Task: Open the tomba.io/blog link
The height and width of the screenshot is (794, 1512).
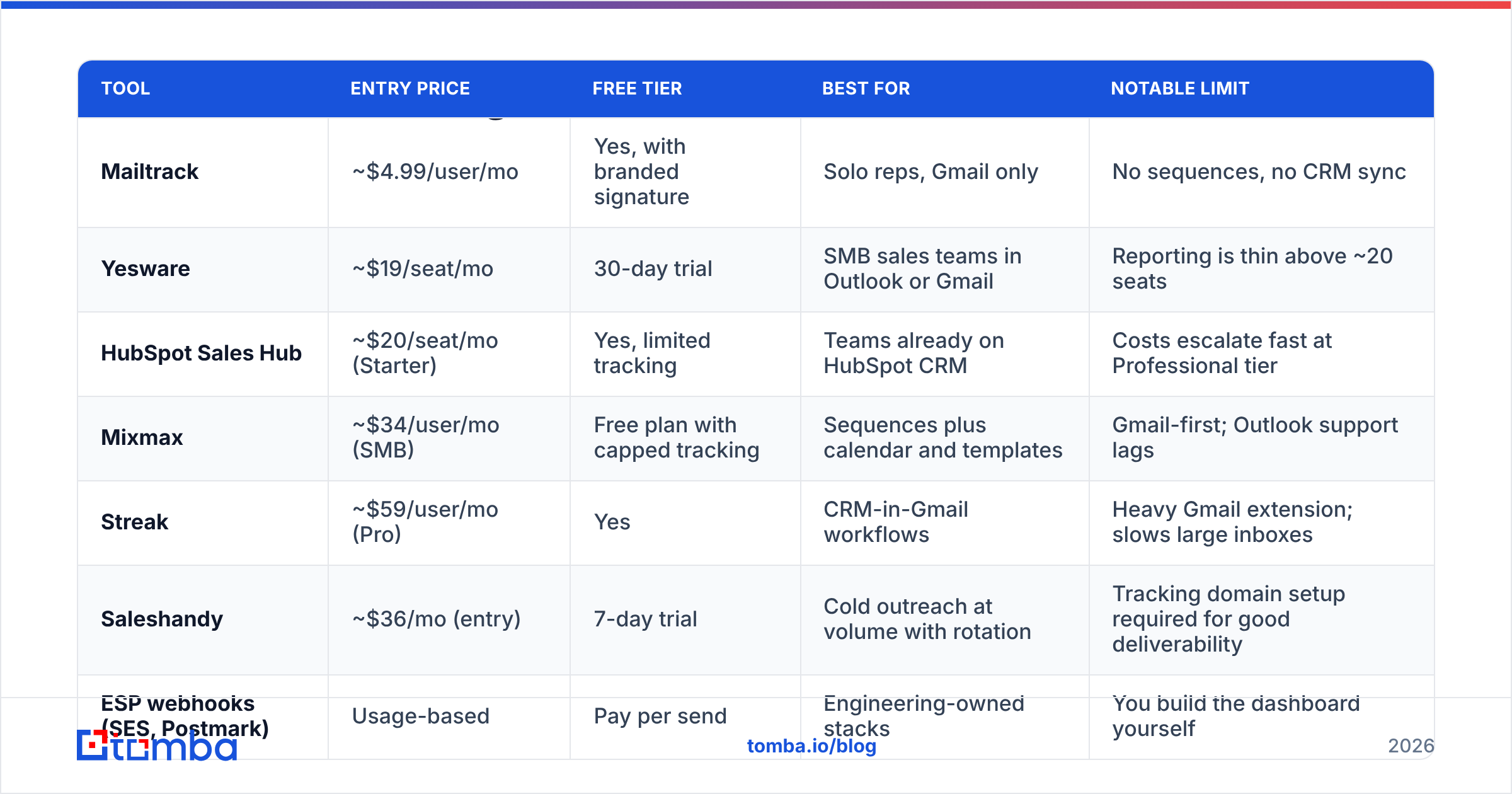Action: (811, 746)
